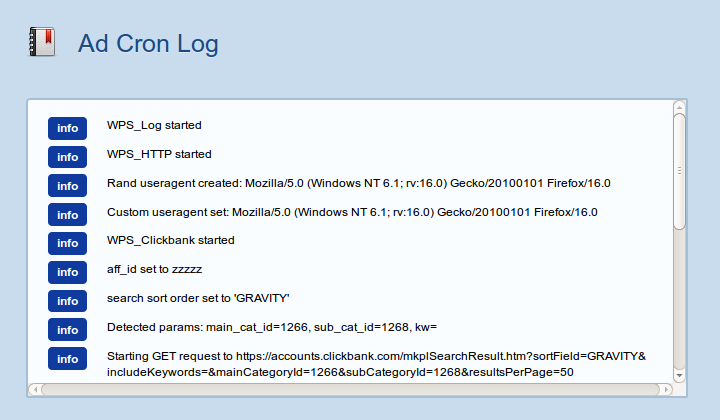The height and width of the screenshot is (420, 720).
Task: Click the clickbank GET request URL text
Action: [376, 364]
